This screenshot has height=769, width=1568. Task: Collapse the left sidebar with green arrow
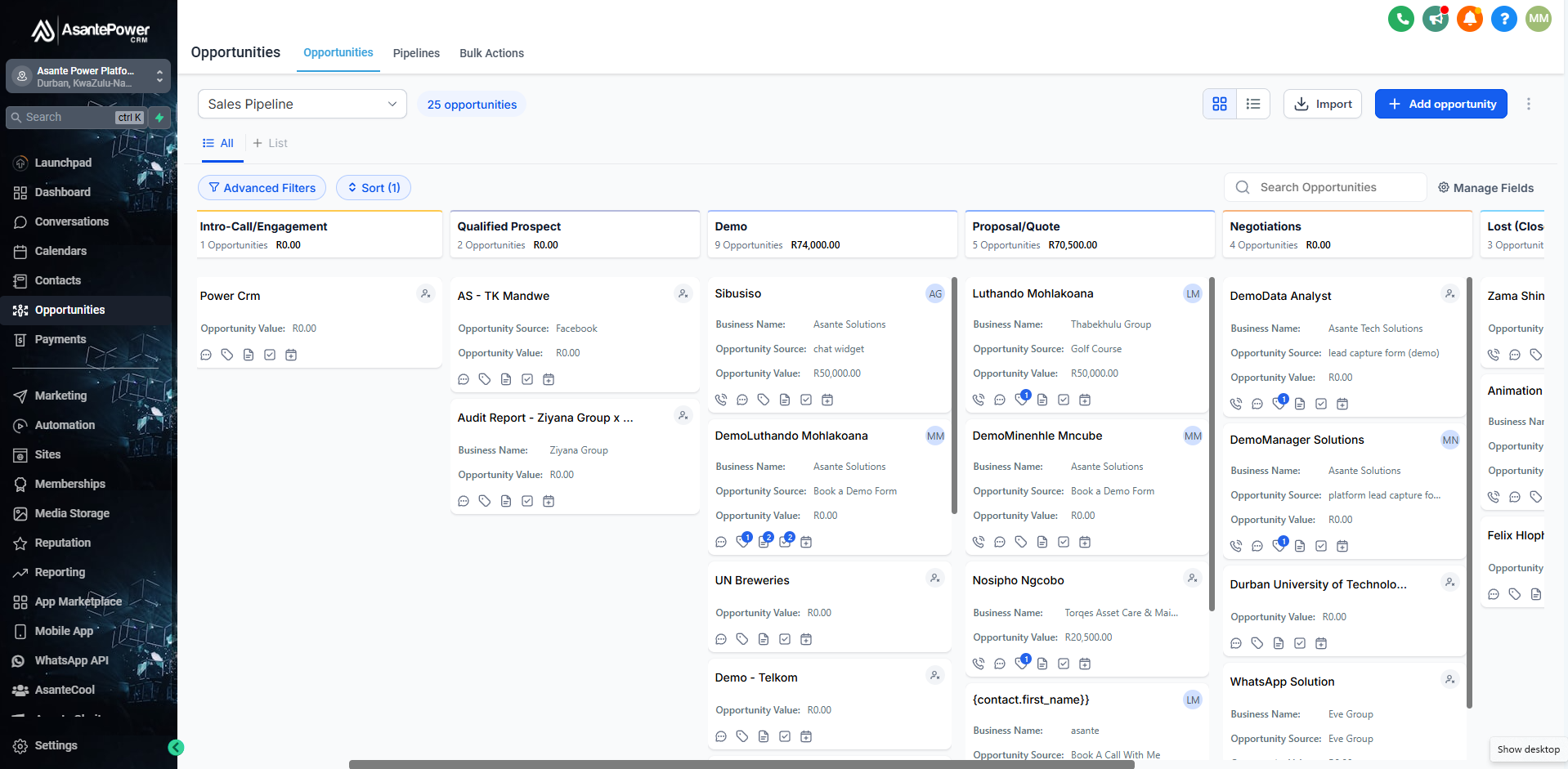[176, 747]
